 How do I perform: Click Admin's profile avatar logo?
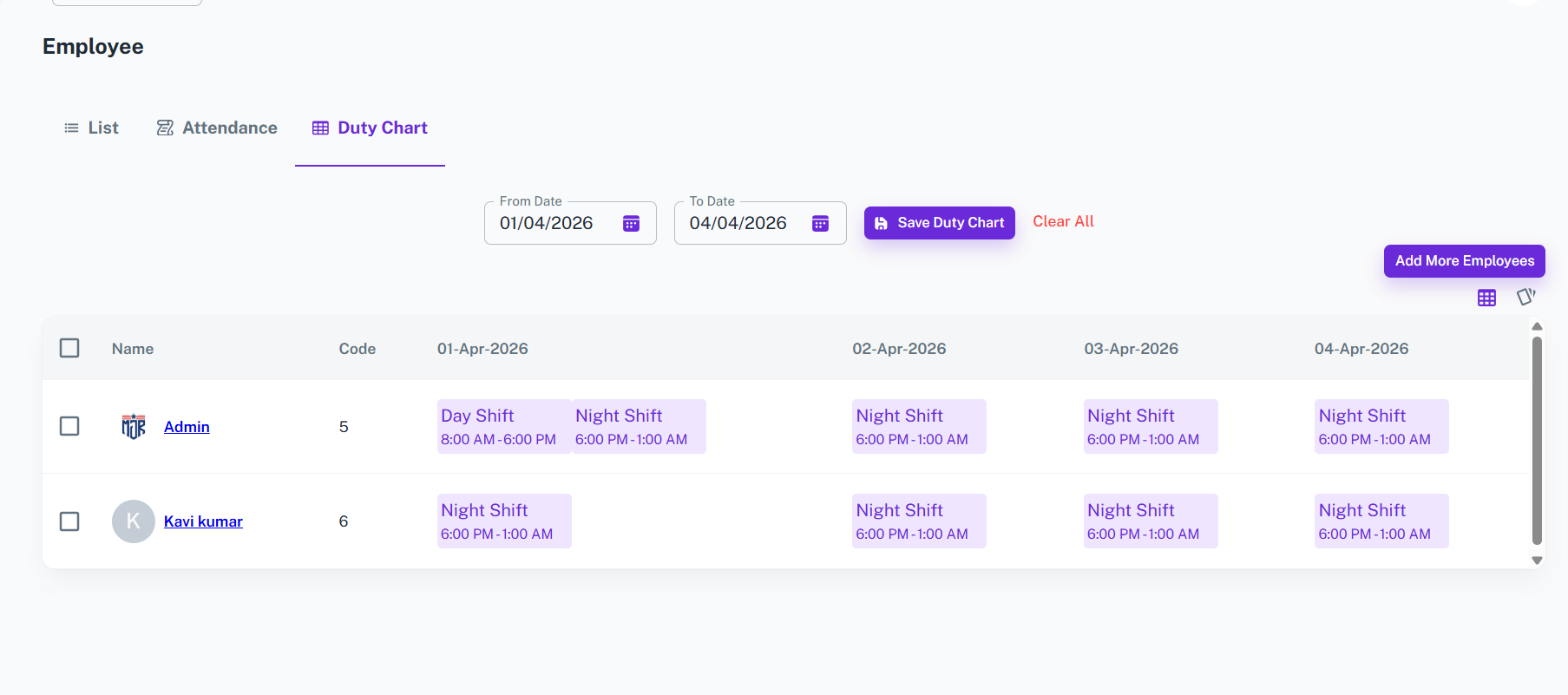pos(134,426)
